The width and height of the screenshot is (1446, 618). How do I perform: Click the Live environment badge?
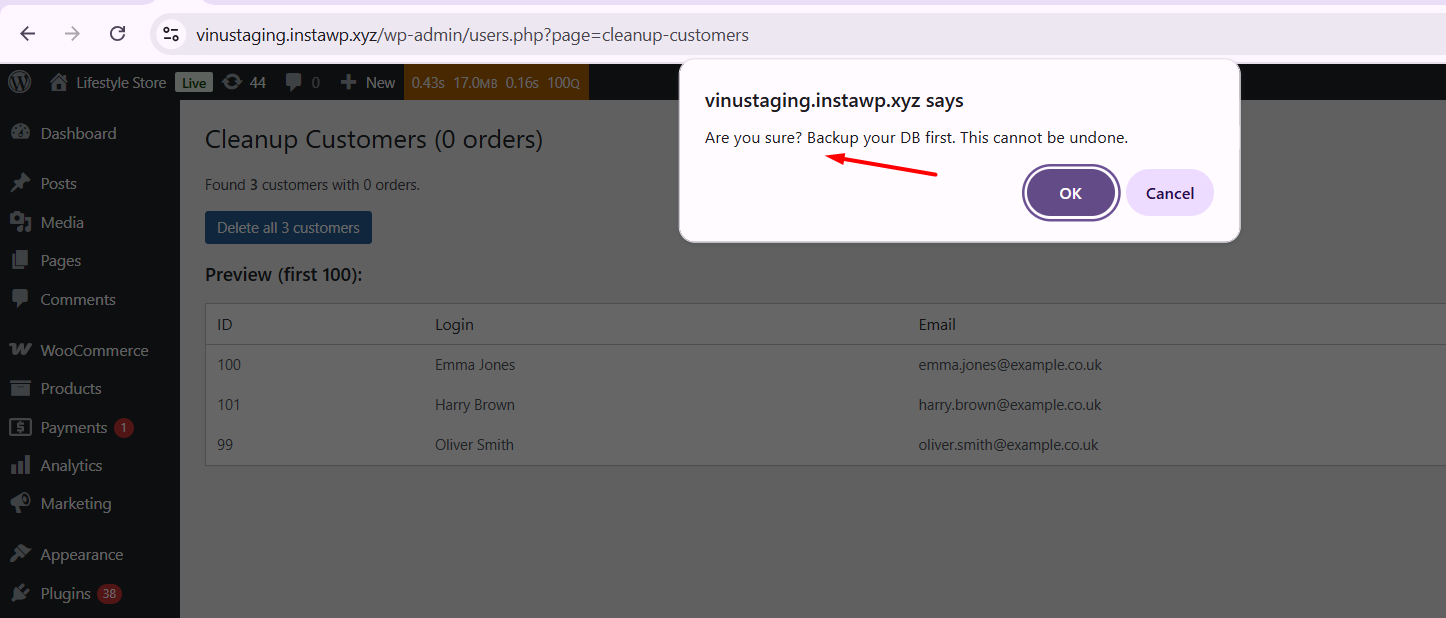click(x=194, y=83)
